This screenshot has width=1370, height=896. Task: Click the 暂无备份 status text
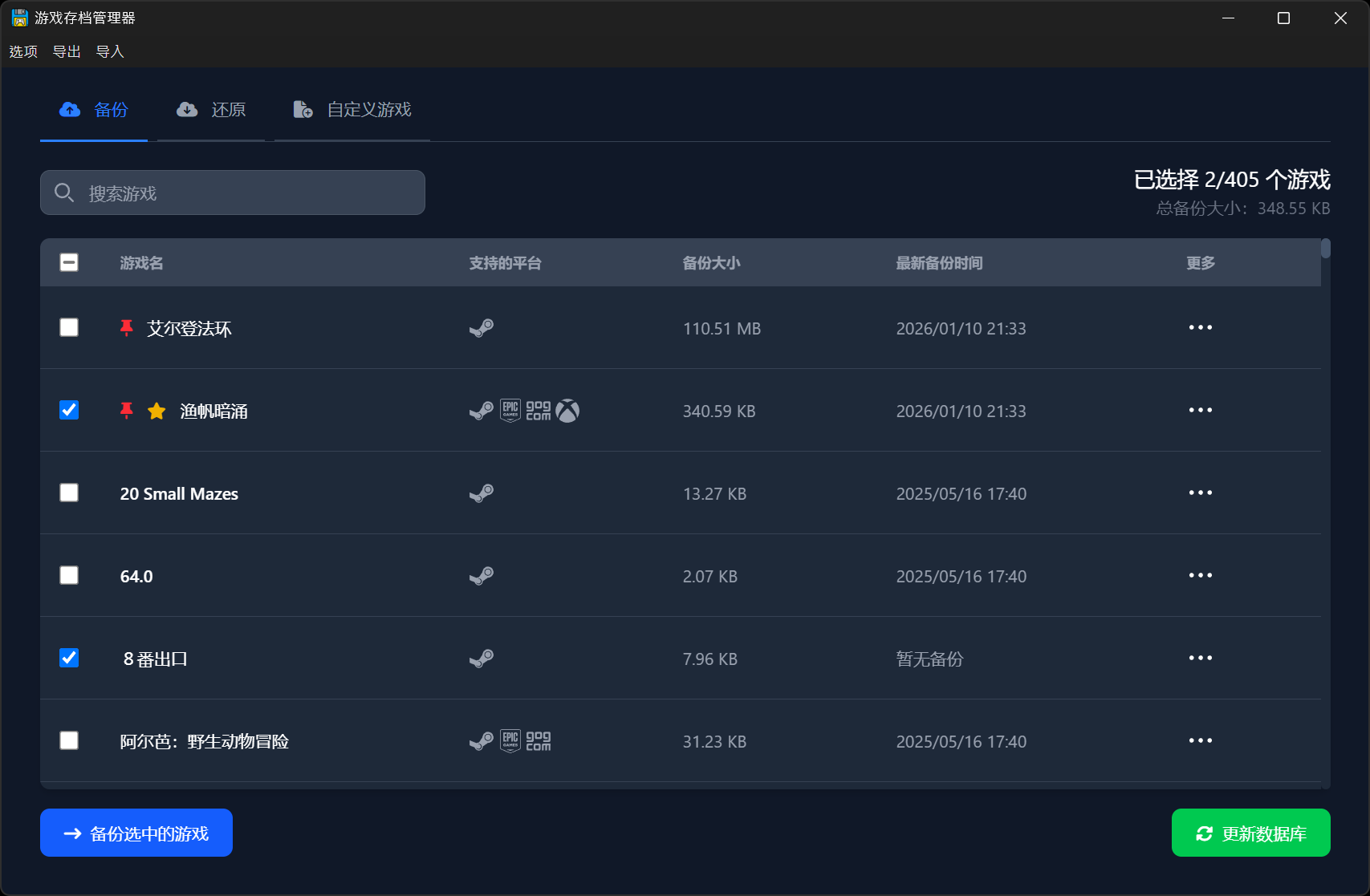(929, 659)
